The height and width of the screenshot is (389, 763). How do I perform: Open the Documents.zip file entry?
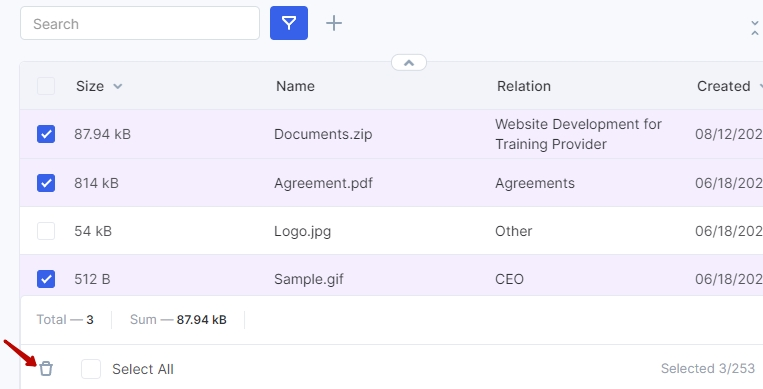pos(323,134)
